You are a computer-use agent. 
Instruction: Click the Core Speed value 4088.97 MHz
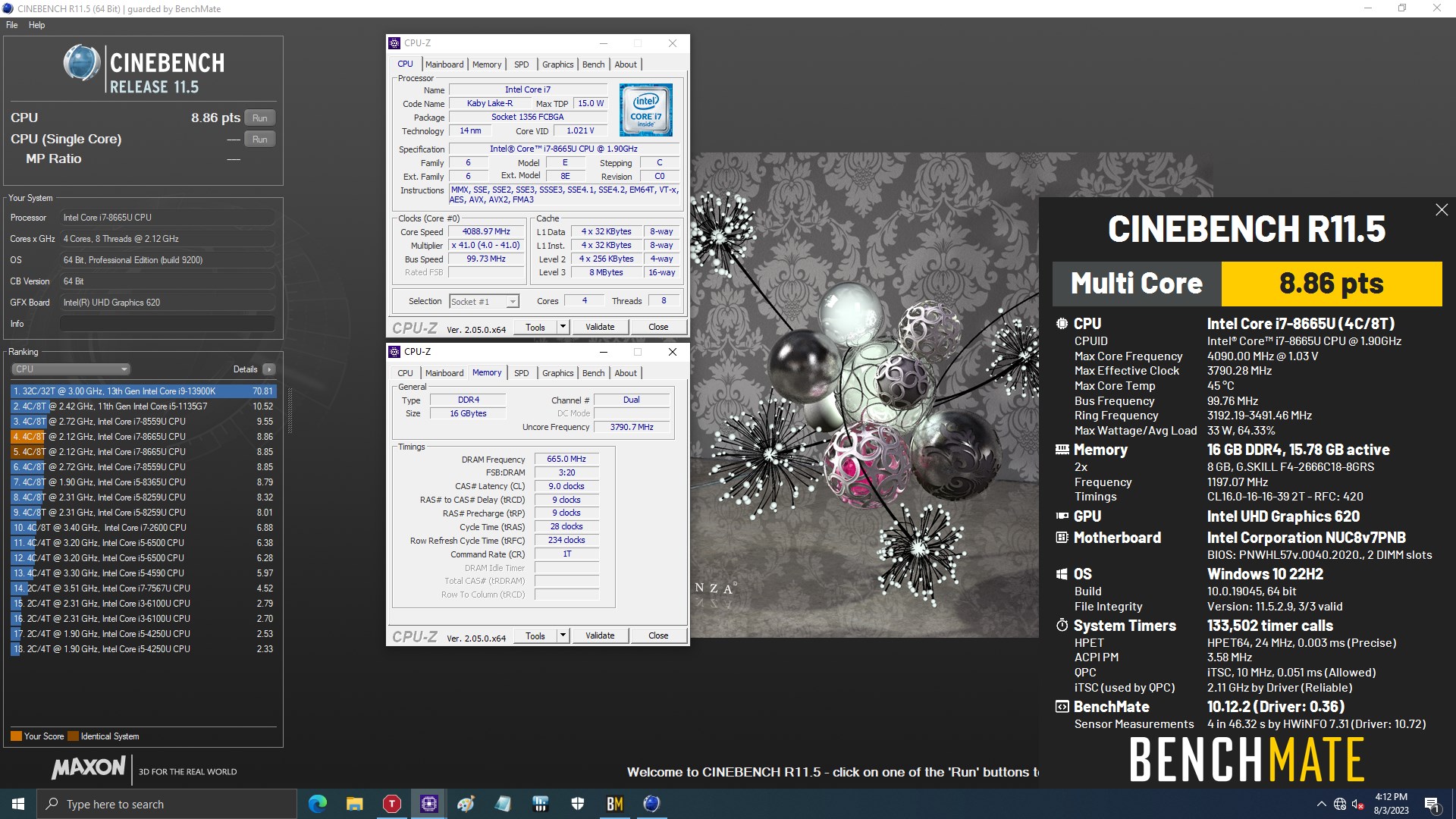[x=486, y=231]
